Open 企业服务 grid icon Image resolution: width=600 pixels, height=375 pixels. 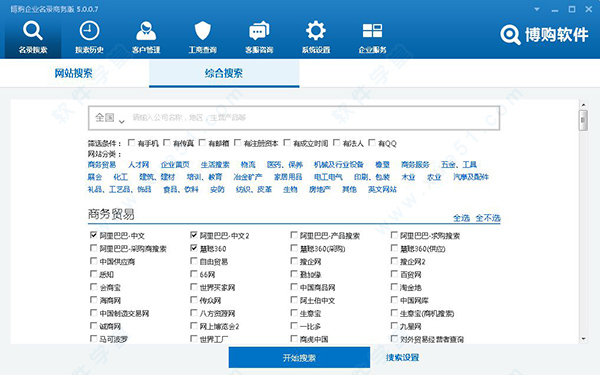(x=372, y=31)
